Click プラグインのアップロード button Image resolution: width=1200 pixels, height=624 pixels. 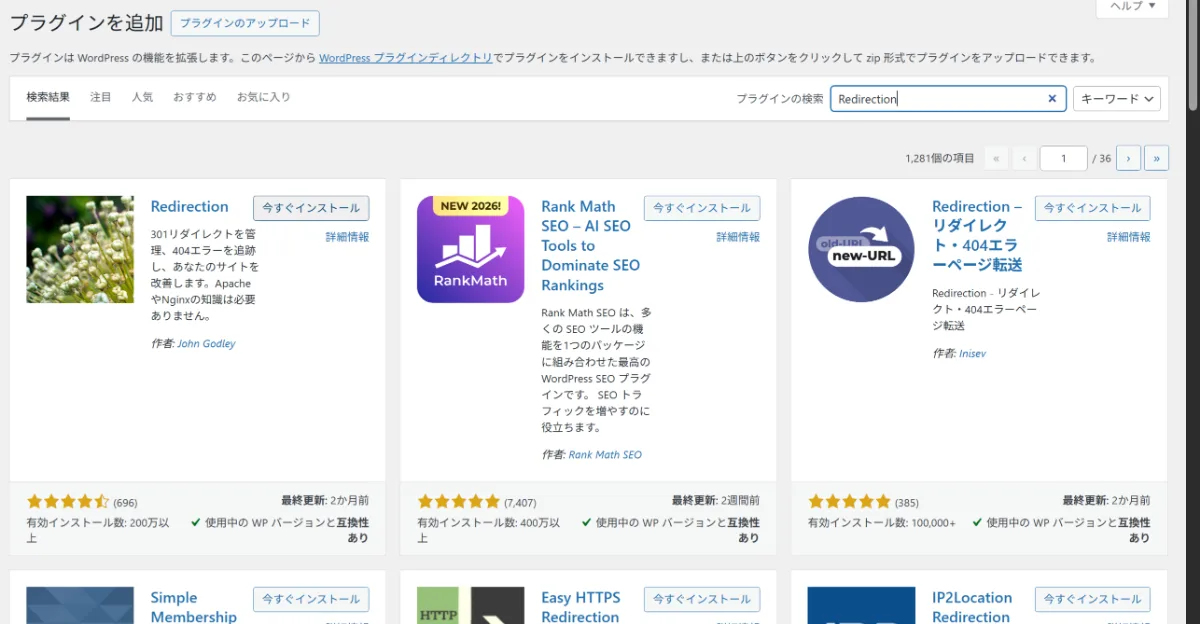tap(245, 23)
